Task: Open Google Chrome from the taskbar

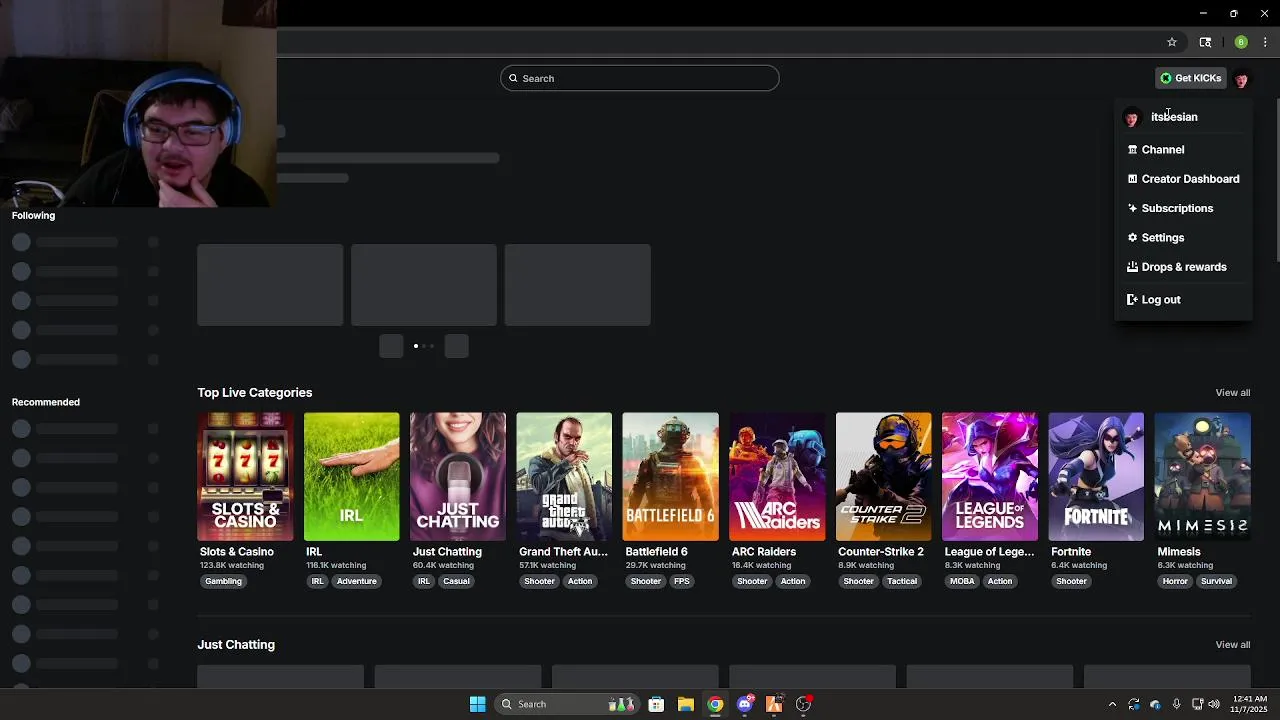Action: [x=715, y=704]
